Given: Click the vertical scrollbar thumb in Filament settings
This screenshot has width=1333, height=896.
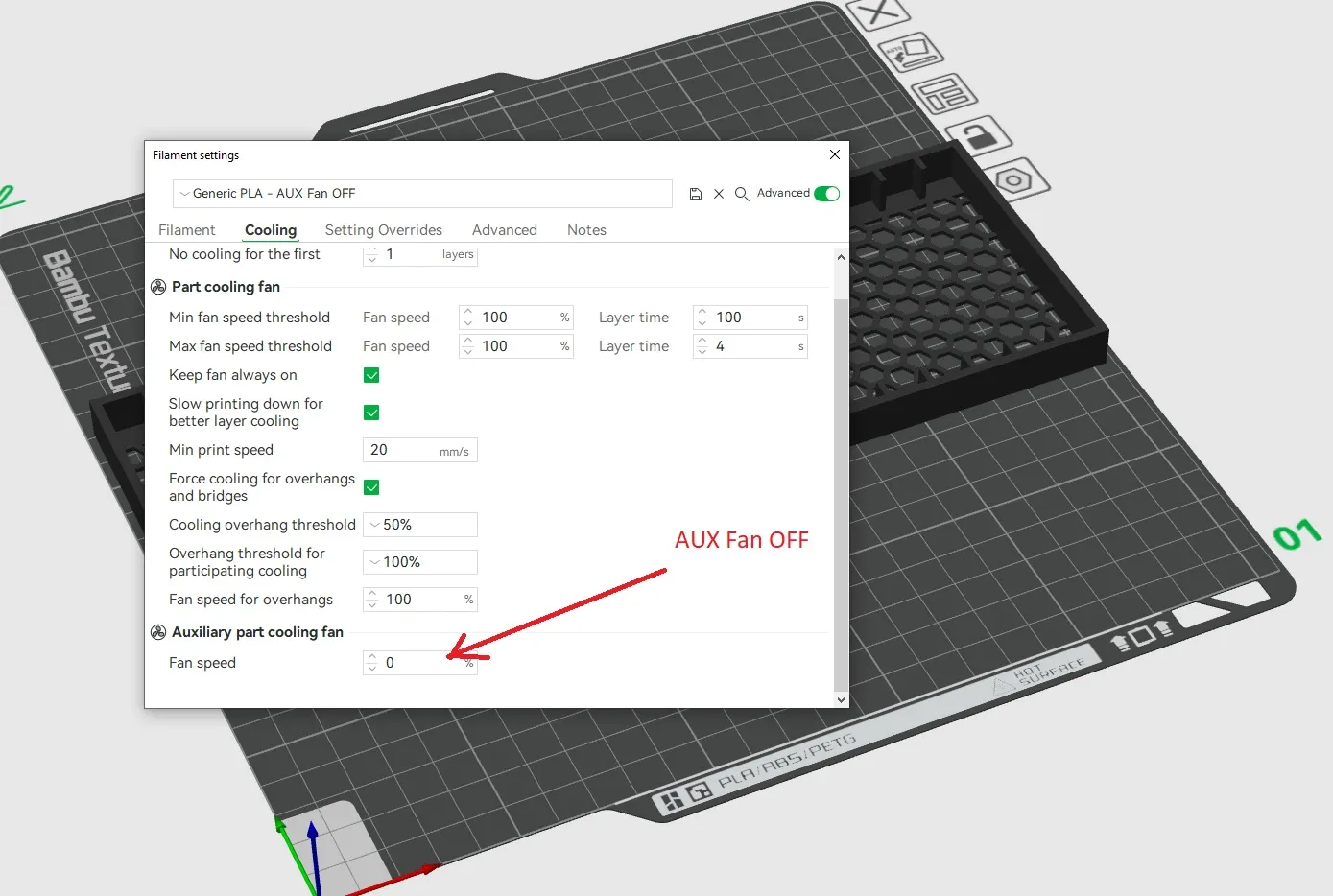Looking at the screenshot, I should click(x=841, y=494).
